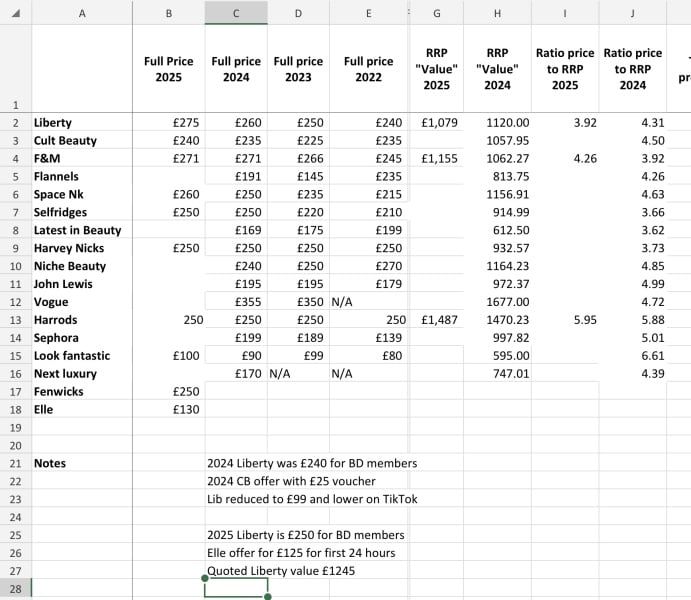The height and width of the screenshot is (600, 691).
Task: Select column I header
Action: (x=565, y=13)
